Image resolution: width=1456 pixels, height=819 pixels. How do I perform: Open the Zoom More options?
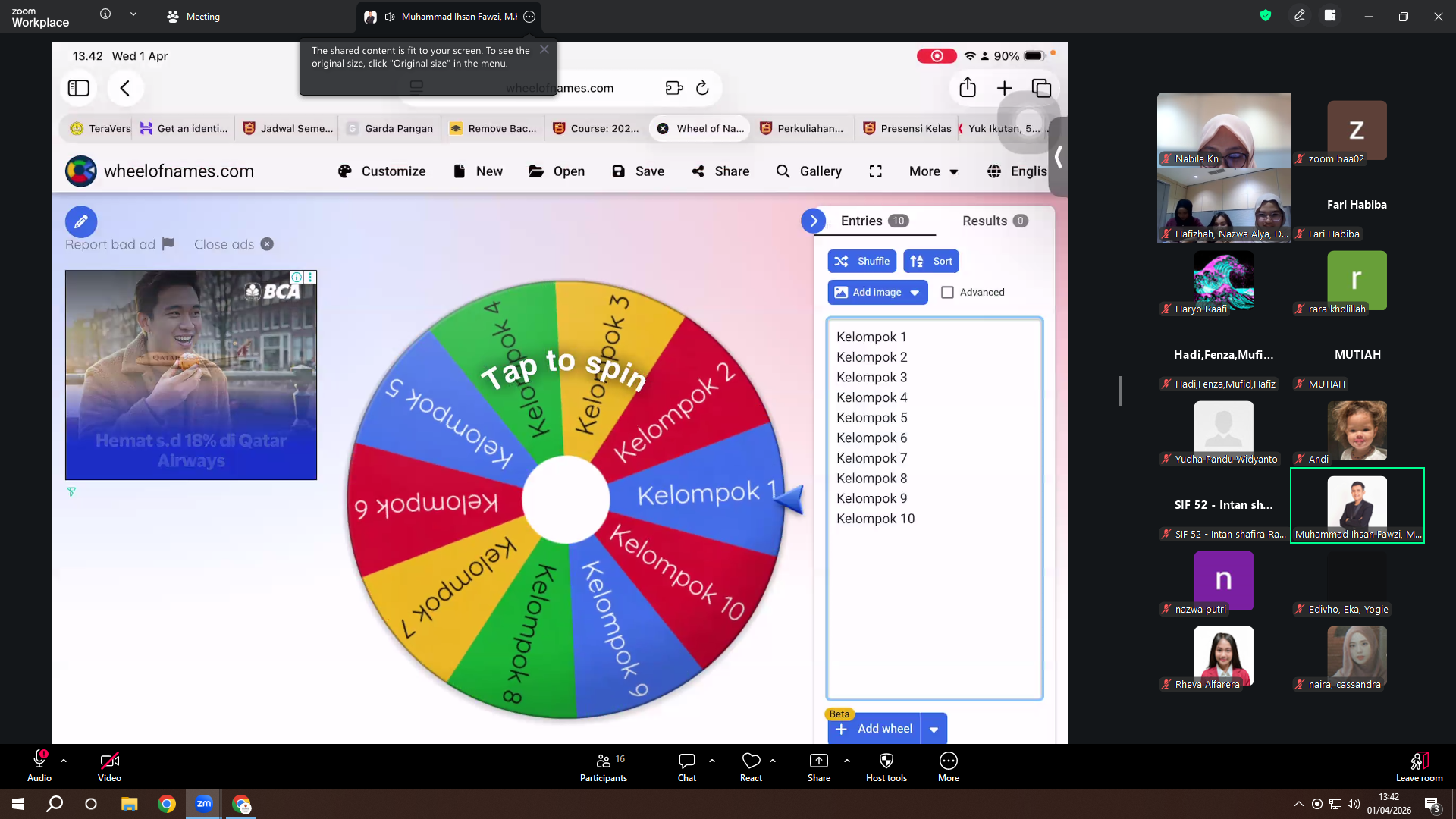949,766
